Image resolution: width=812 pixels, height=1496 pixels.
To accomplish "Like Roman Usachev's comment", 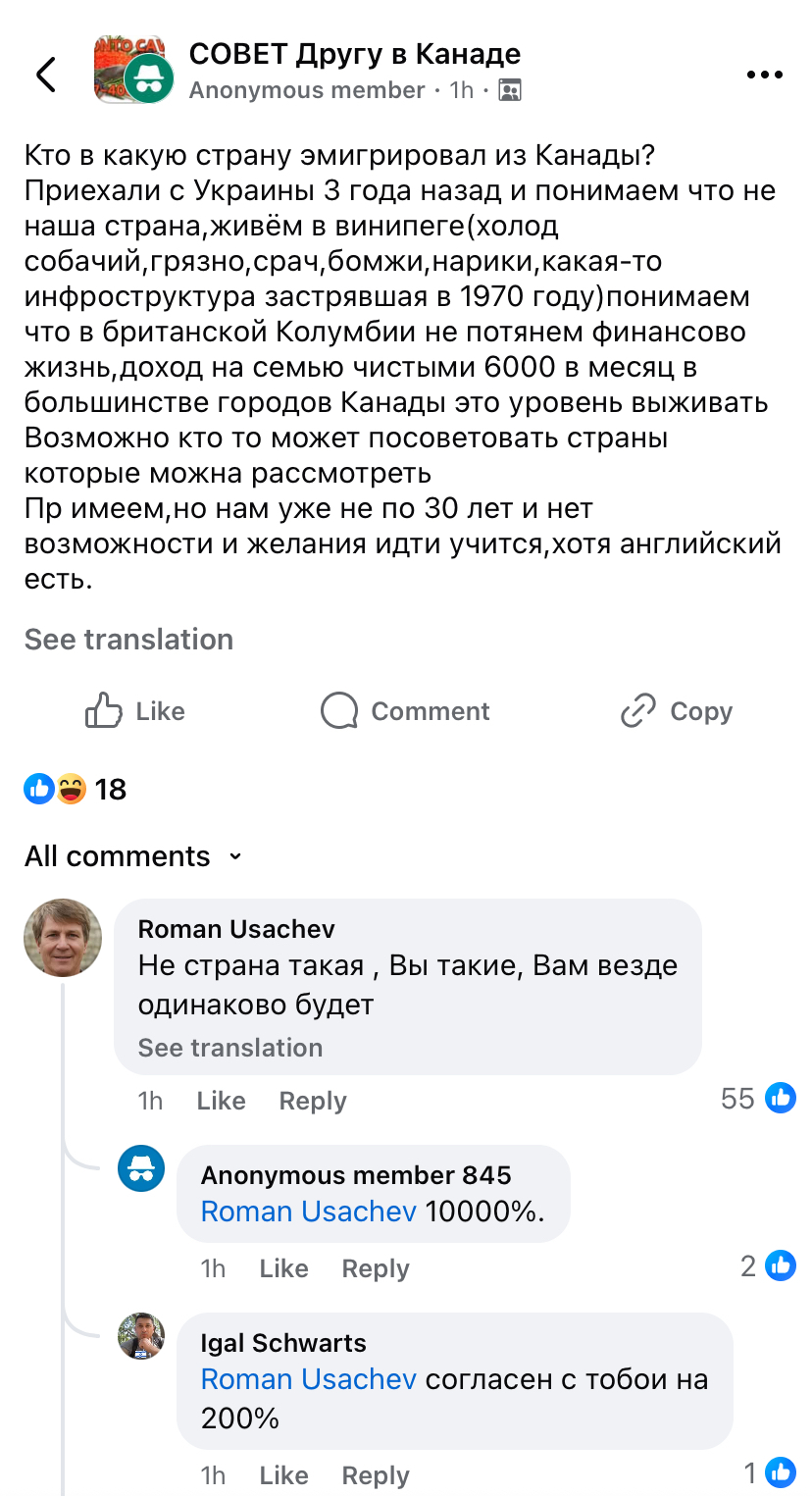I will (221, 1101).
